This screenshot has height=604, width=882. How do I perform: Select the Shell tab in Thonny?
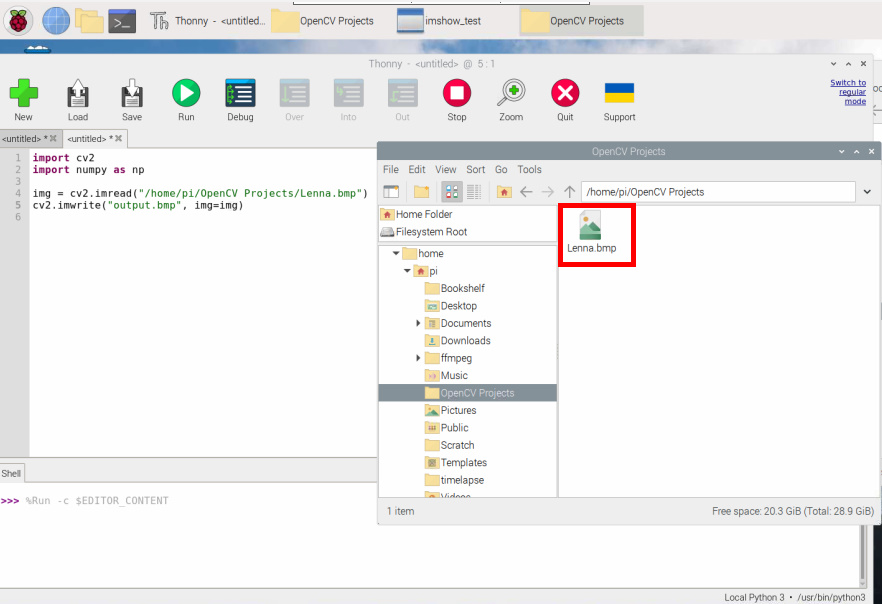pyautogui.click(x=11, y=474)
